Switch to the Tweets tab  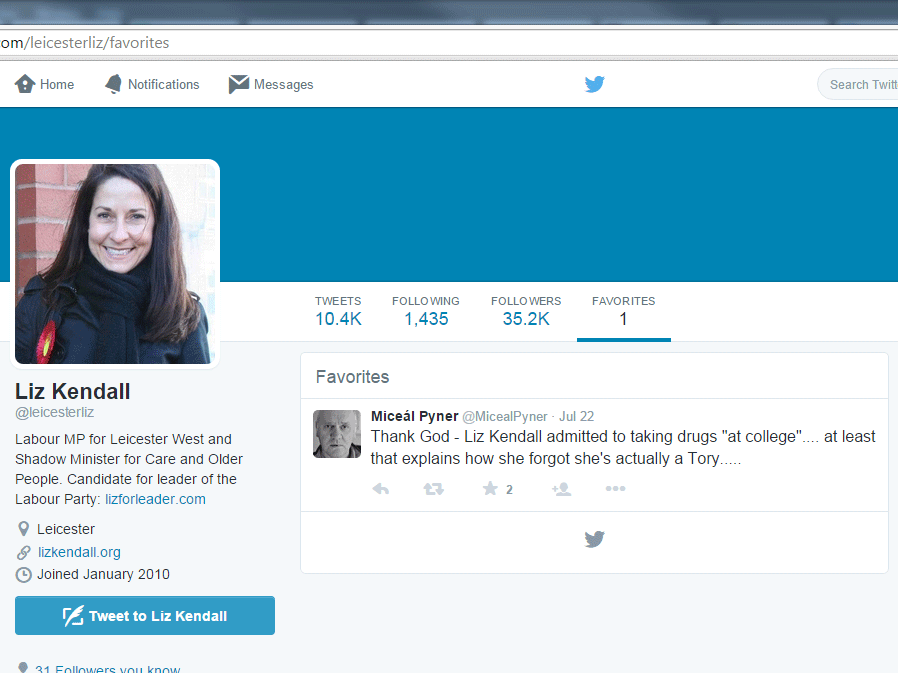338,311
